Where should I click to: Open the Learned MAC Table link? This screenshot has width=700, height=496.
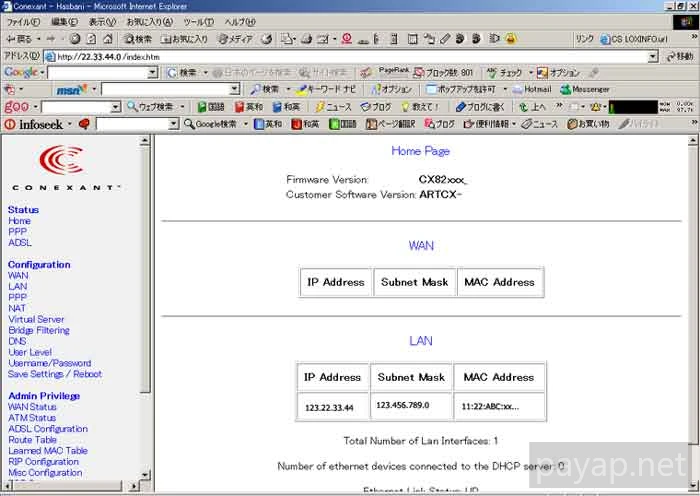point(48,450)
